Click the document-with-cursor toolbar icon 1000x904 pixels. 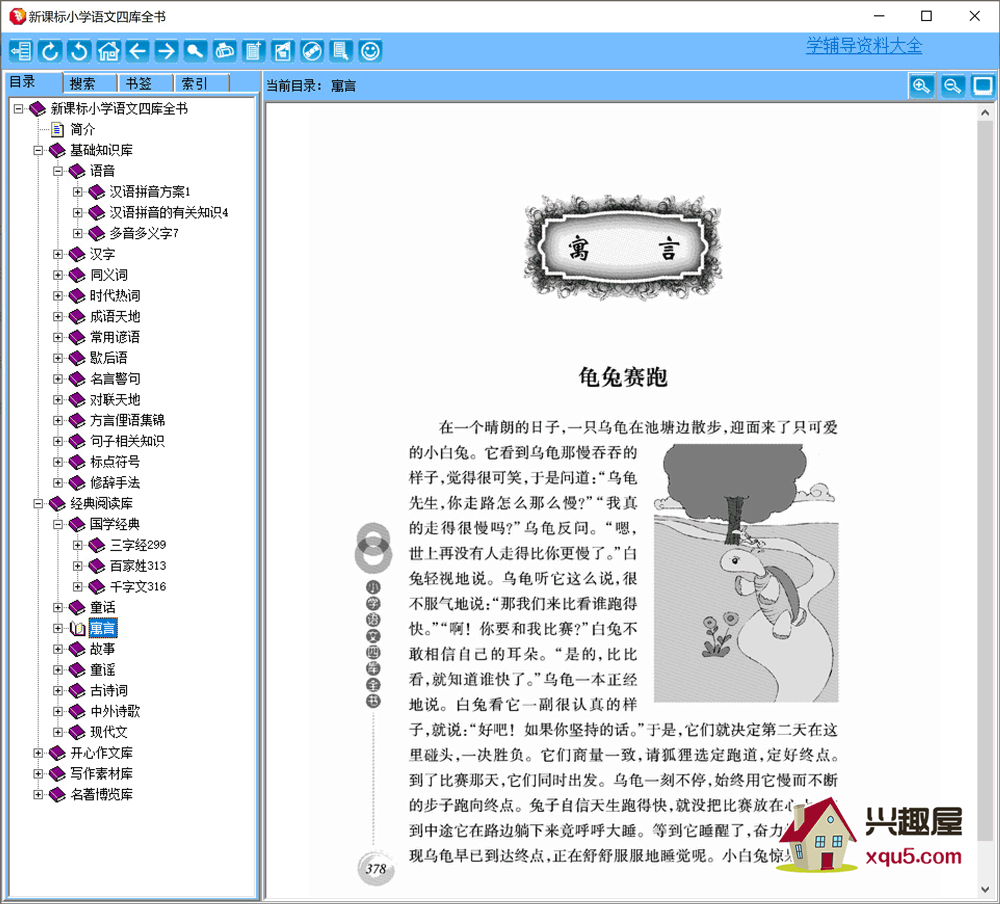click(x=341, y=50)
